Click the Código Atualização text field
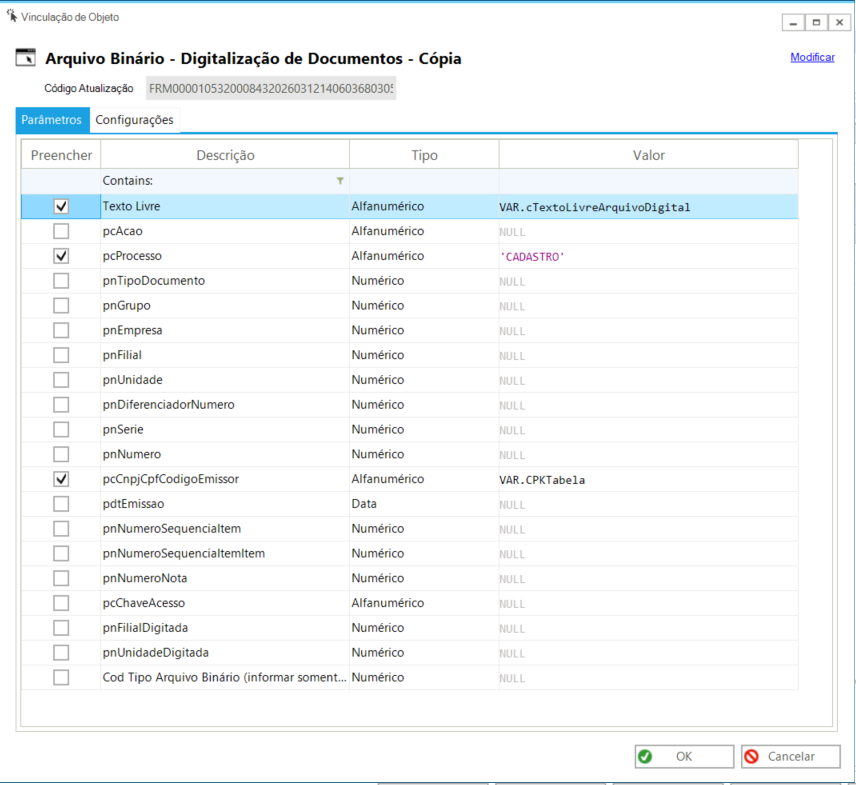Viewport: 856px width, 785px height. [x=270, y=89]
